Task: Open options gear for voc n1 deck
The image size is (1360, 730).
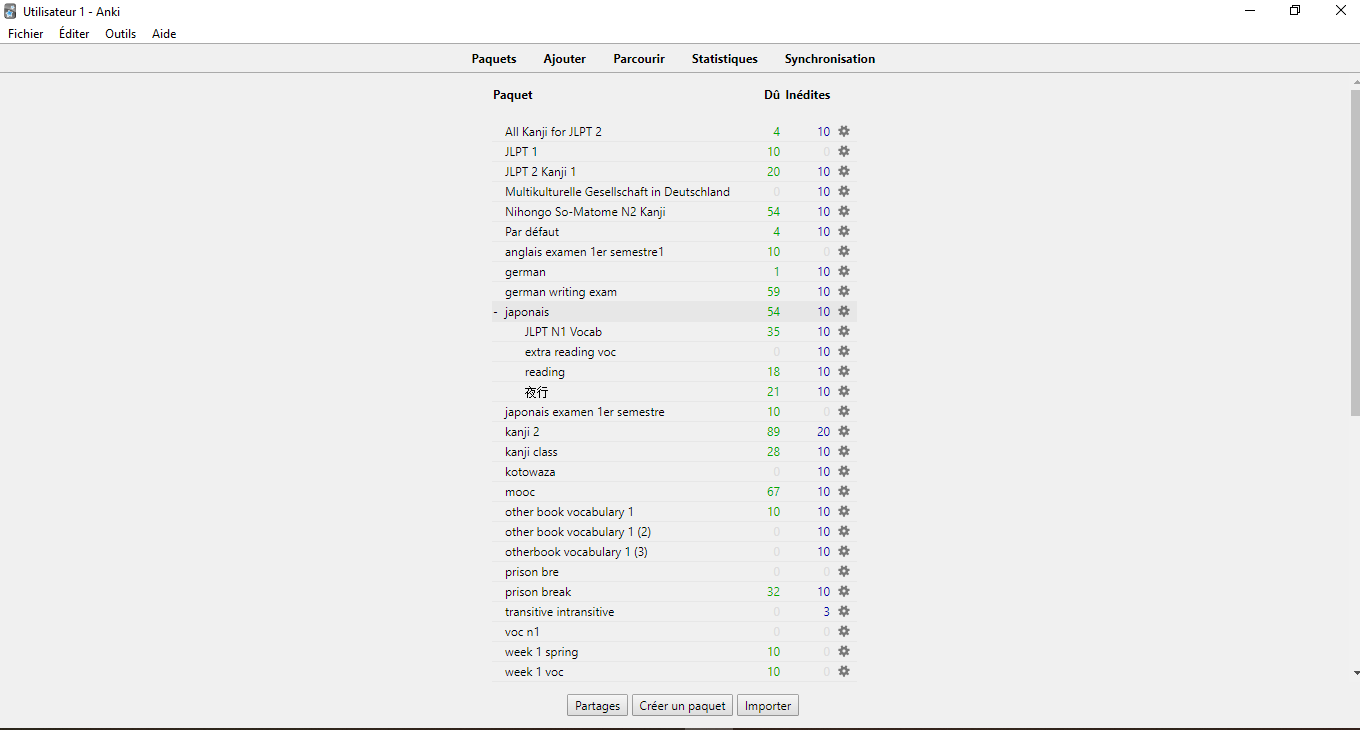Action: click(x=844, y=631)
